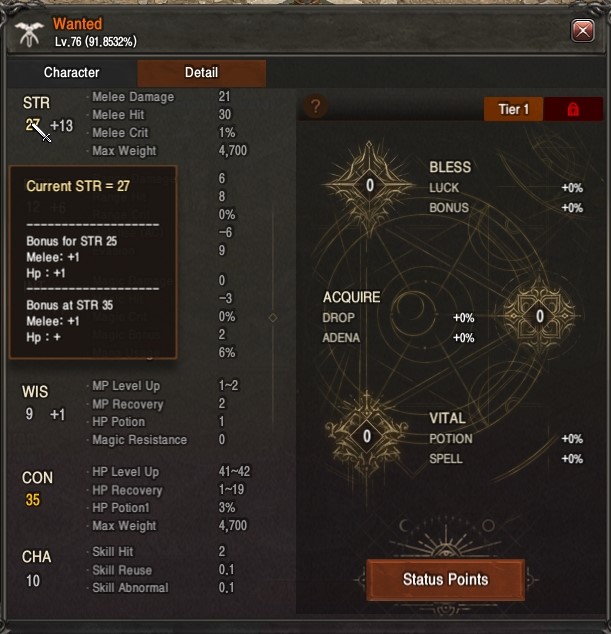Screen dimensions: 611x634
Task: Select the VITAL emblem showing 0
Action: click(366, 436)
